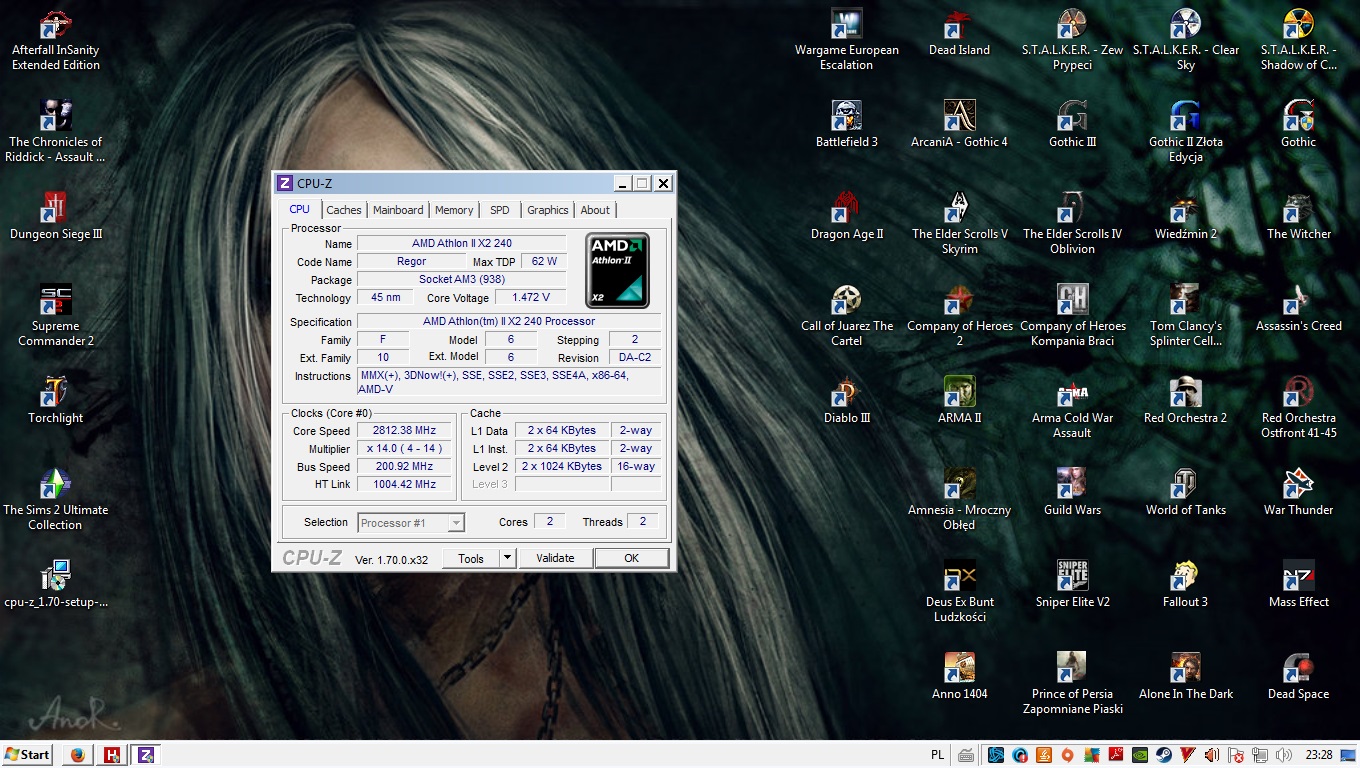The height and width of the screenshot is (768, 1360).
Task: Click the AMD Athlon II processor logo
Action: (618, 270)
